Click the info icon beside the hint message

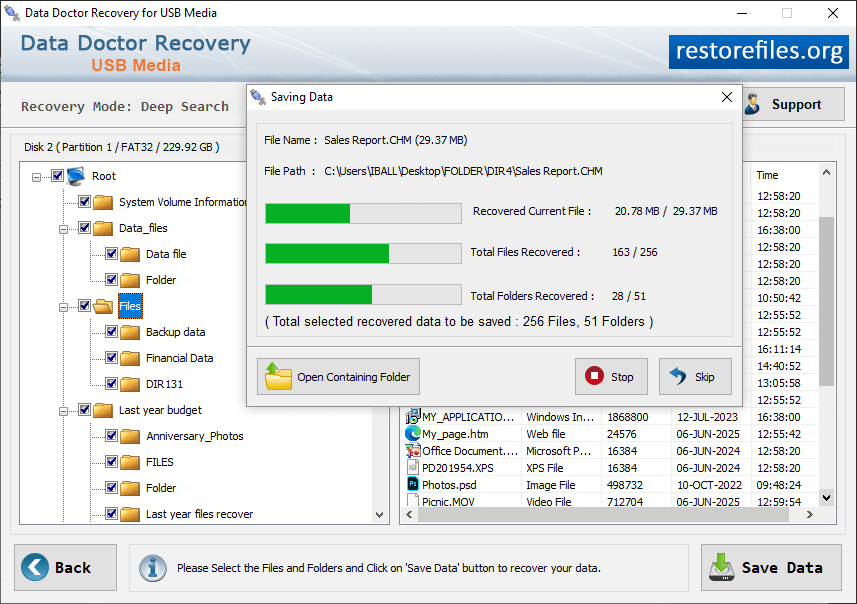point(152,568)
